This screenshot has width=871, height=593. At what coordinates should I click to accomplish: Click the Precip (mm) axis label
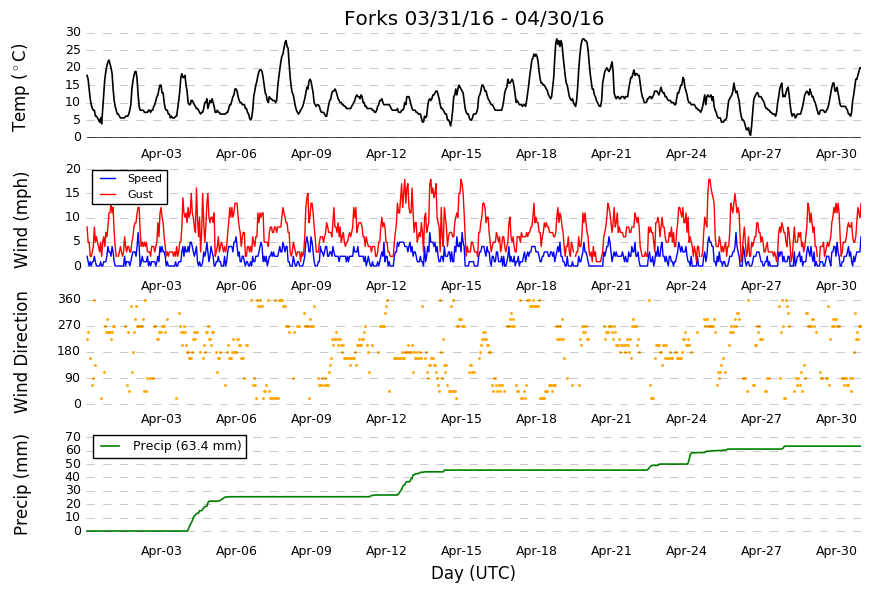coord(20,485)
